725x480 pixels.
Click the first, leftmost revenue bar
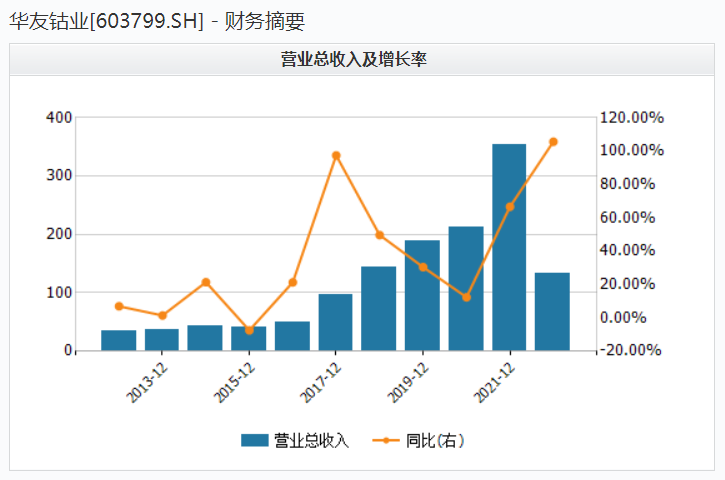click(x=118, y=340)
